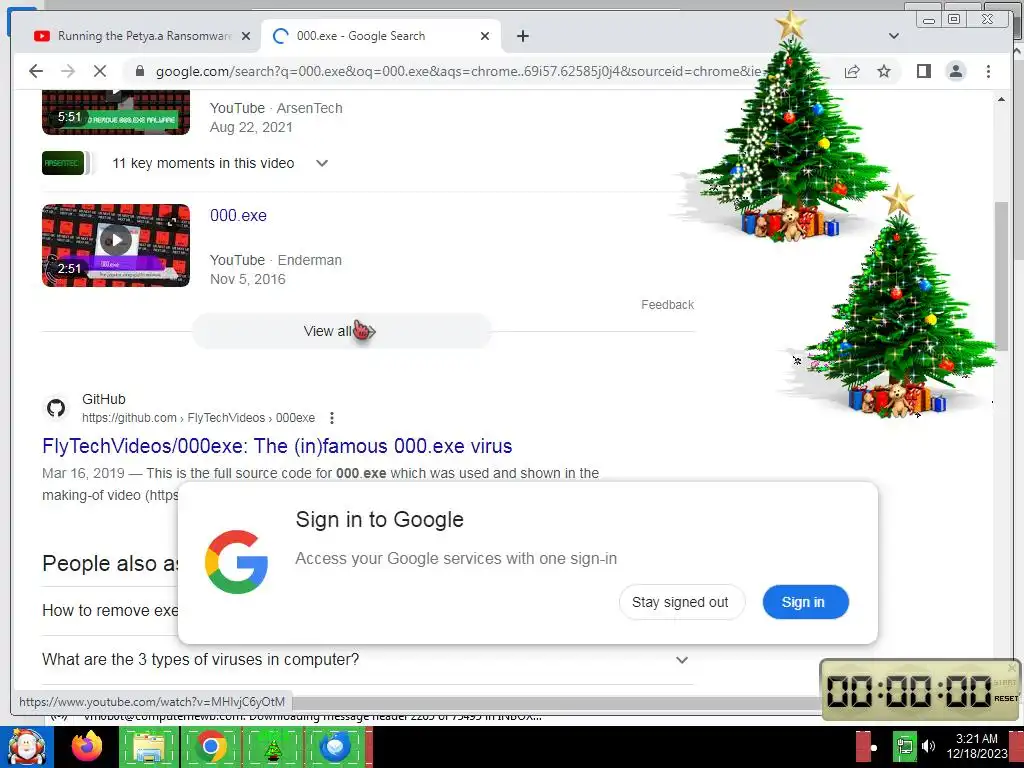This screenshot has height=768, width=1024.
Task: Go back with the browser back arrow
Action: tap(36, 71)
